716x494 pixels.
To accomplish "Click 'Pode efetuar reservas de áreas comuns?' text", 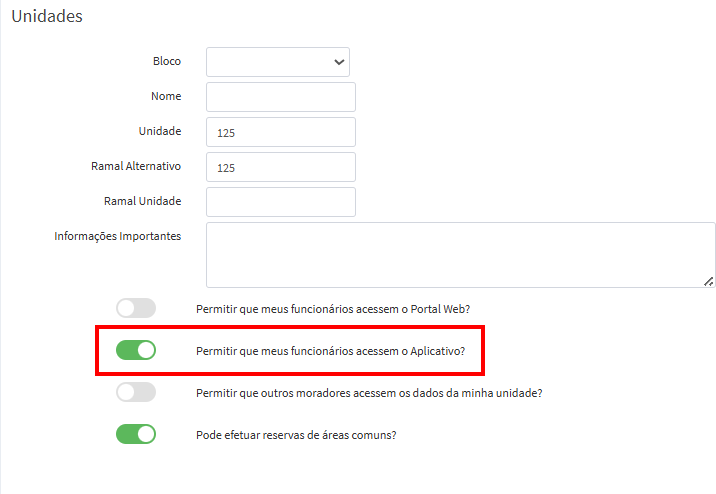I will [296, 435].
